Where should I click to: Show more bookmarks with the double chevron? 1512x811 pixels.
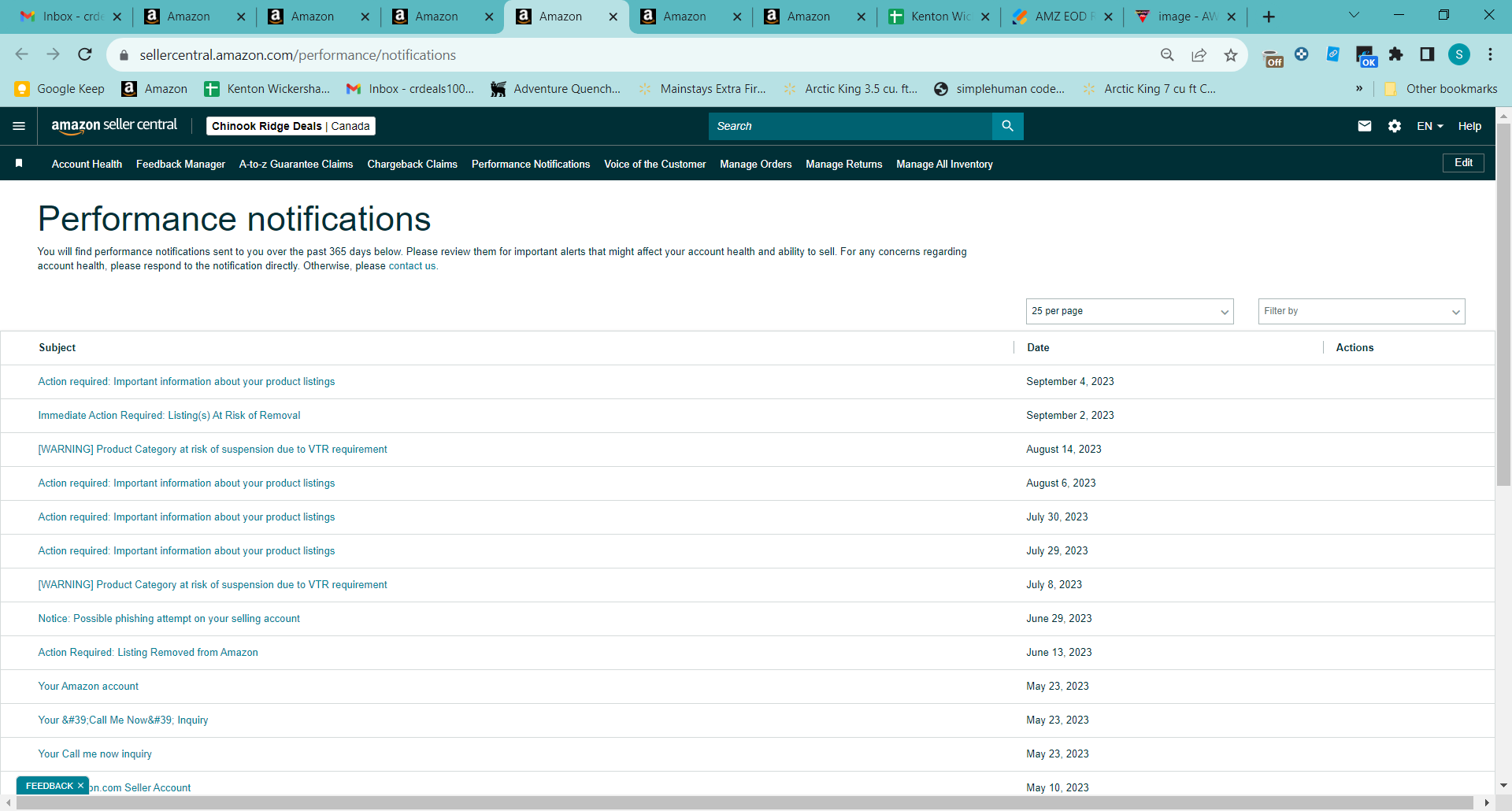(1359, 89)
